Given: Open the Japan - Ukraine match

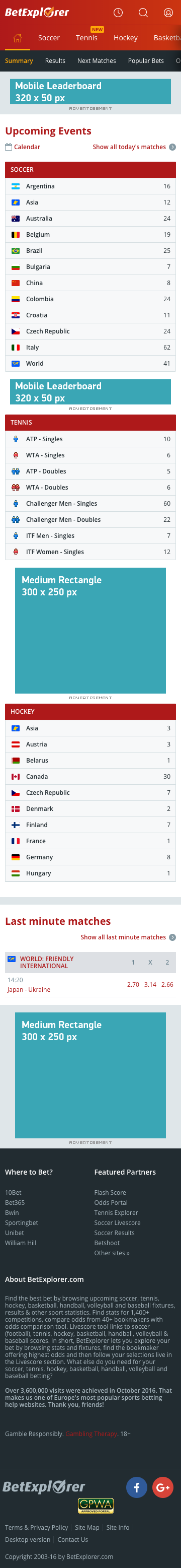Looking at the screenshot, I should click(29, 989).
